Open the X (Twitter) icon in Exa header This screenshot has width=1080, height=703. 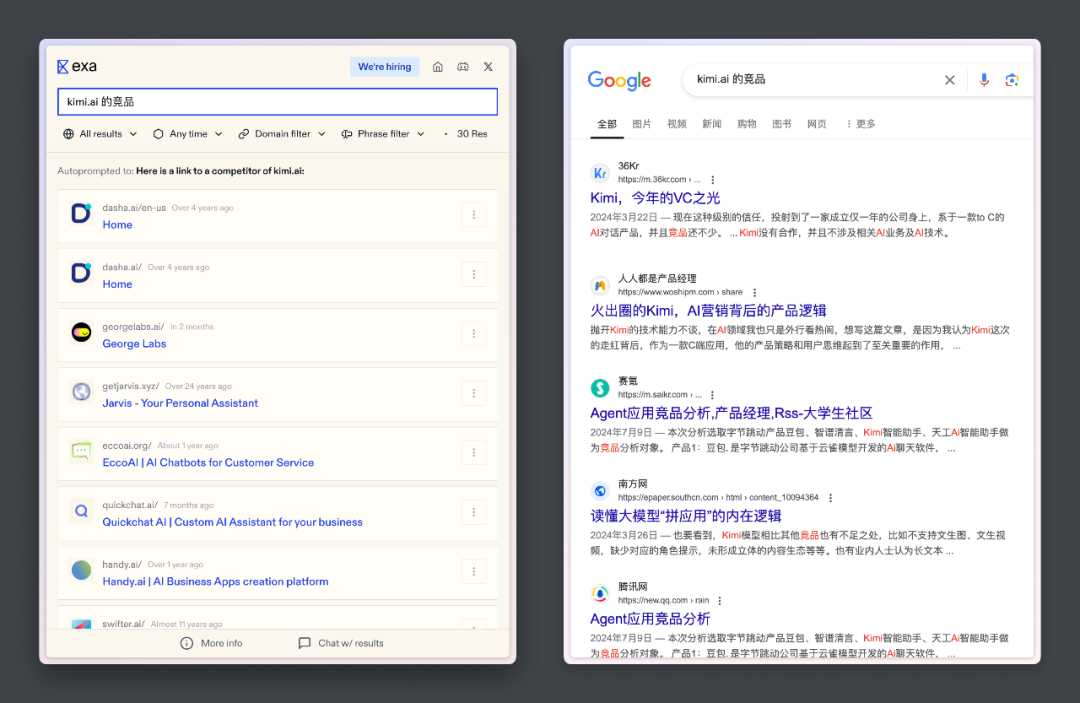(488, 67)
